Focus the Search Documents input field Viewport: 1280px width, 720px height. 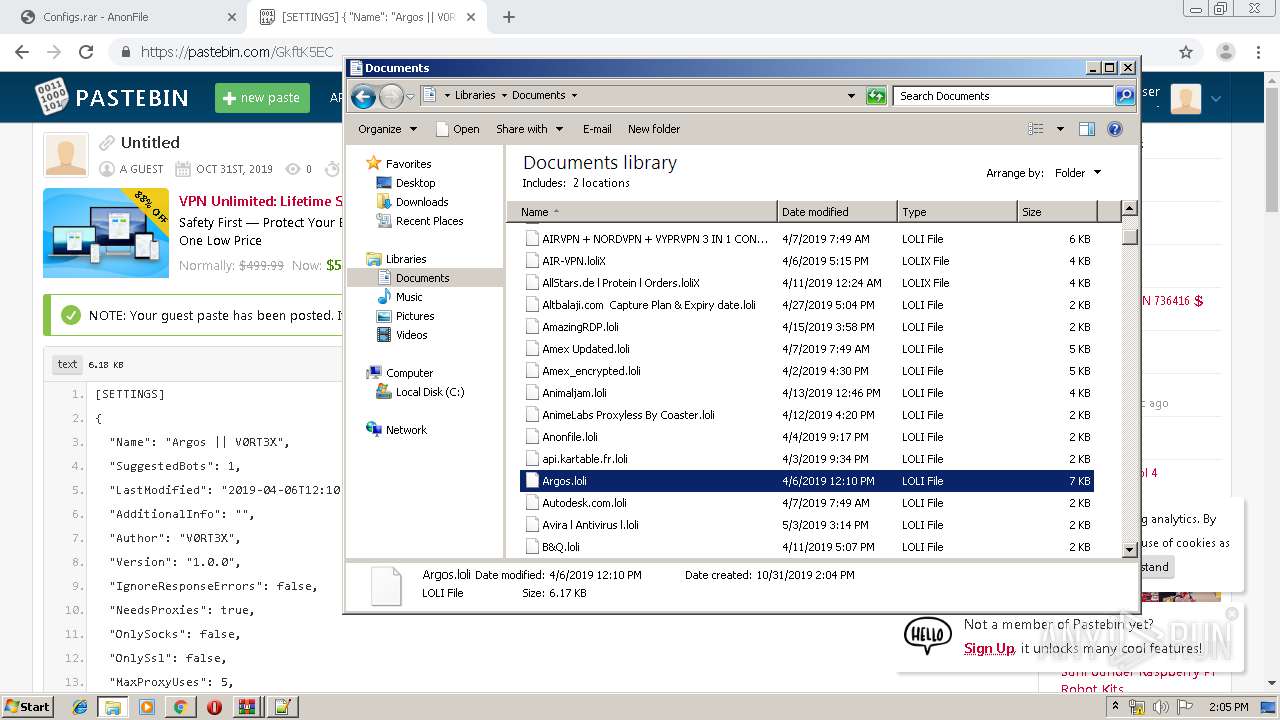1003,96
